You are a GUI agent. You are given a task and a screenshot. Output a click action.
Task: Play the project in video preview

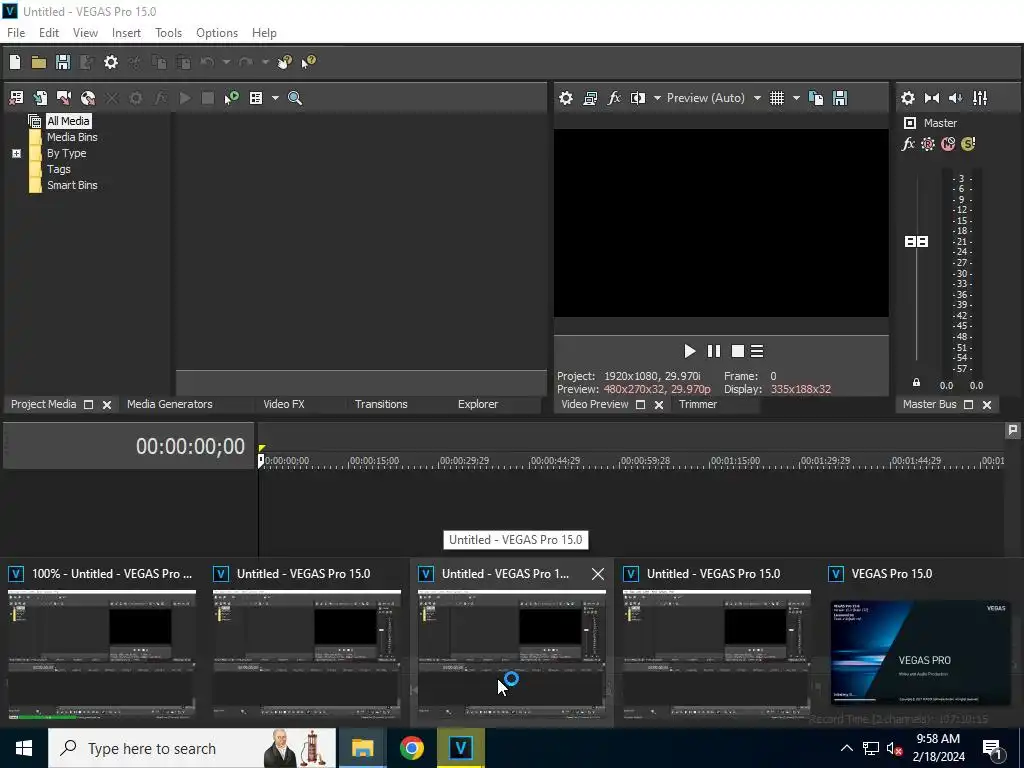[689, 351]
